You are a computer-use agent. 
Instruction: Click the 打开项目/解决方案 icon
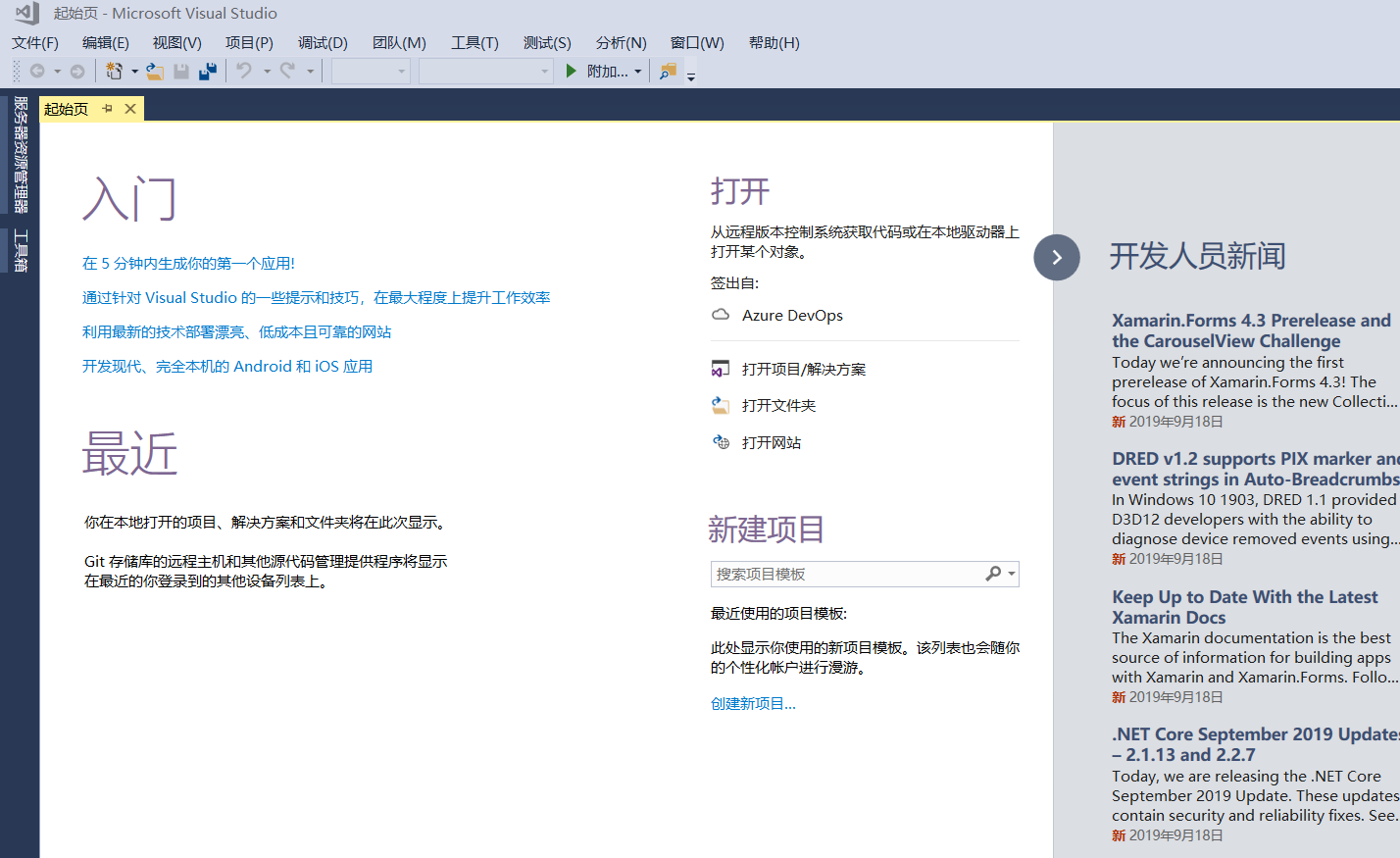click(x=721, y=369)
